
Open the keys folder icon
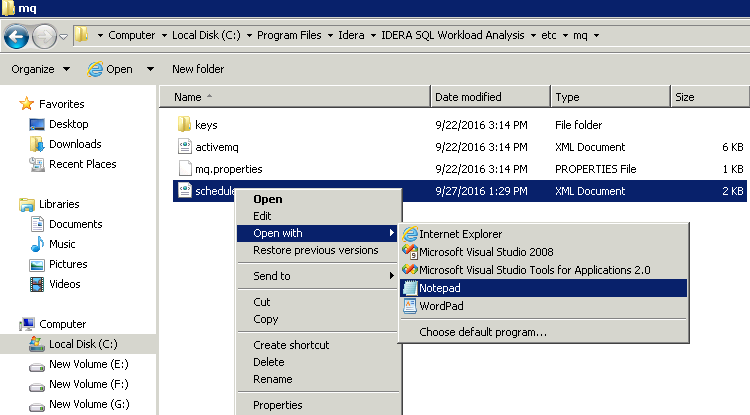184,125
